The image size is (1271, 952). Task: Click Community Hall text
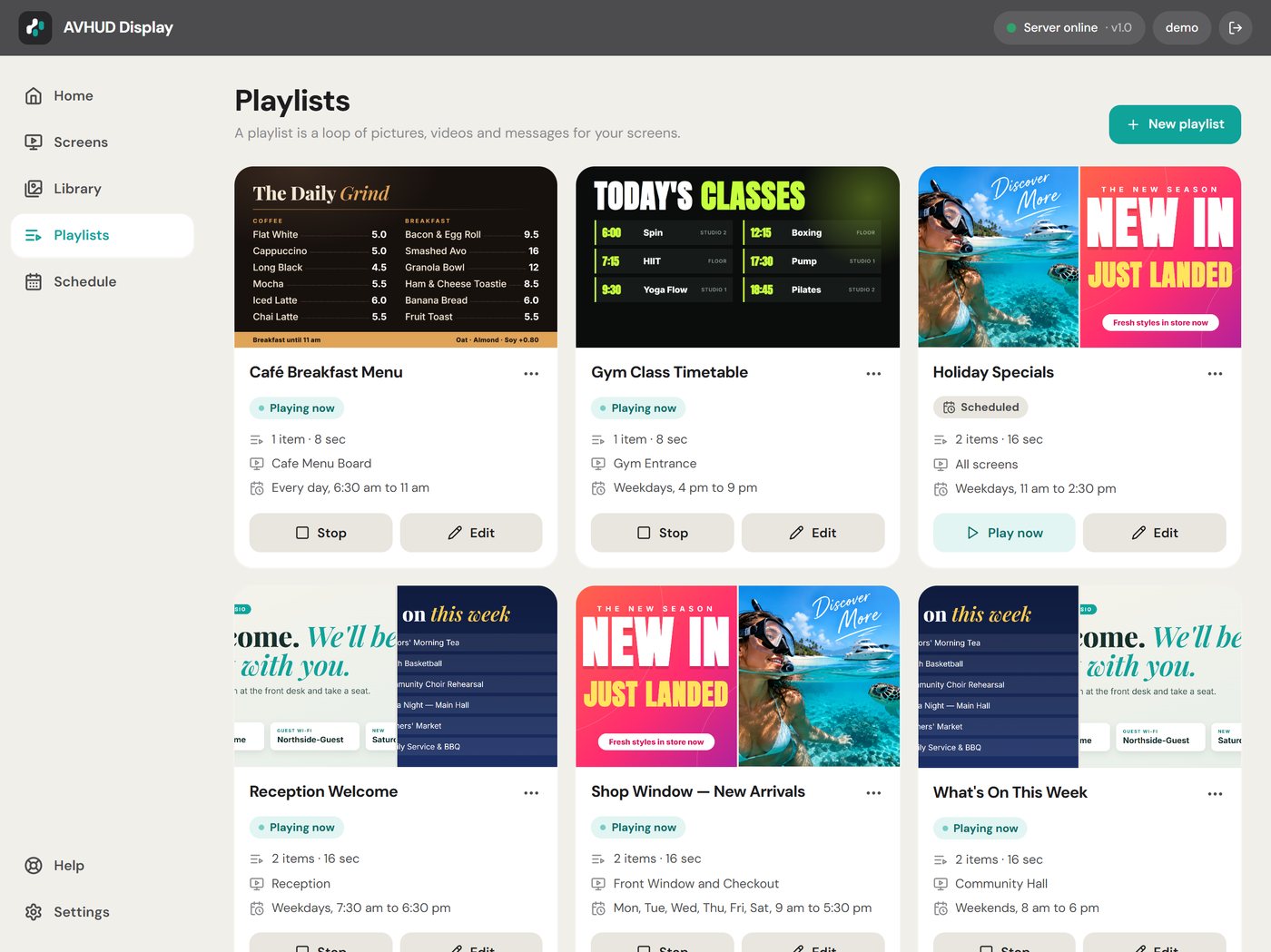1001,883
